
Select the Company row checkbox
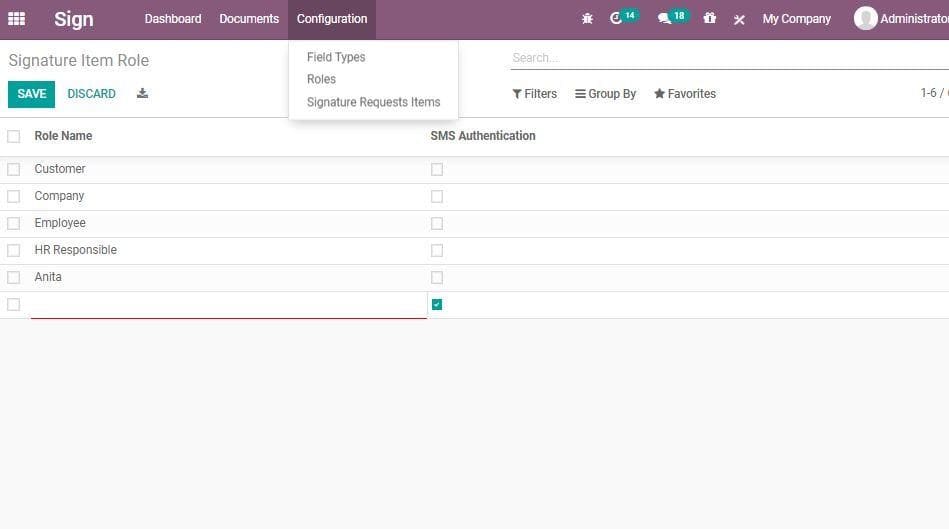13,196
